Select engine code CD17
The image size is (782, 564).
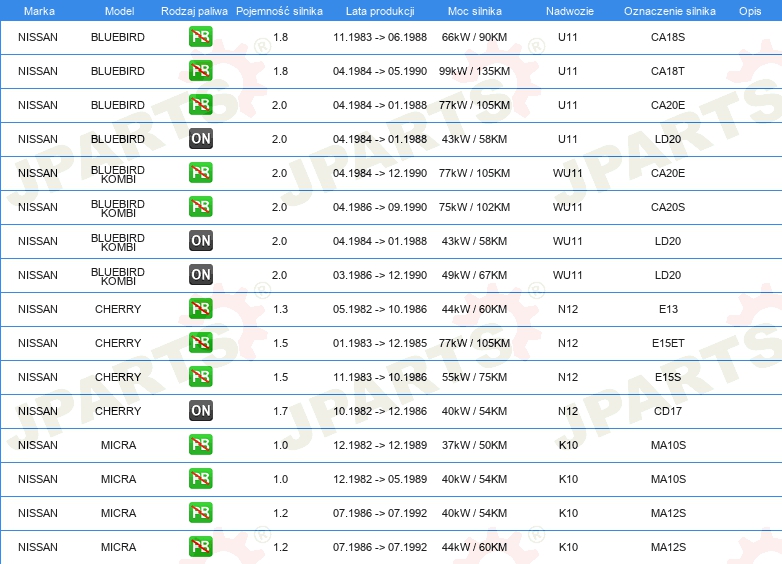(668, 411)
